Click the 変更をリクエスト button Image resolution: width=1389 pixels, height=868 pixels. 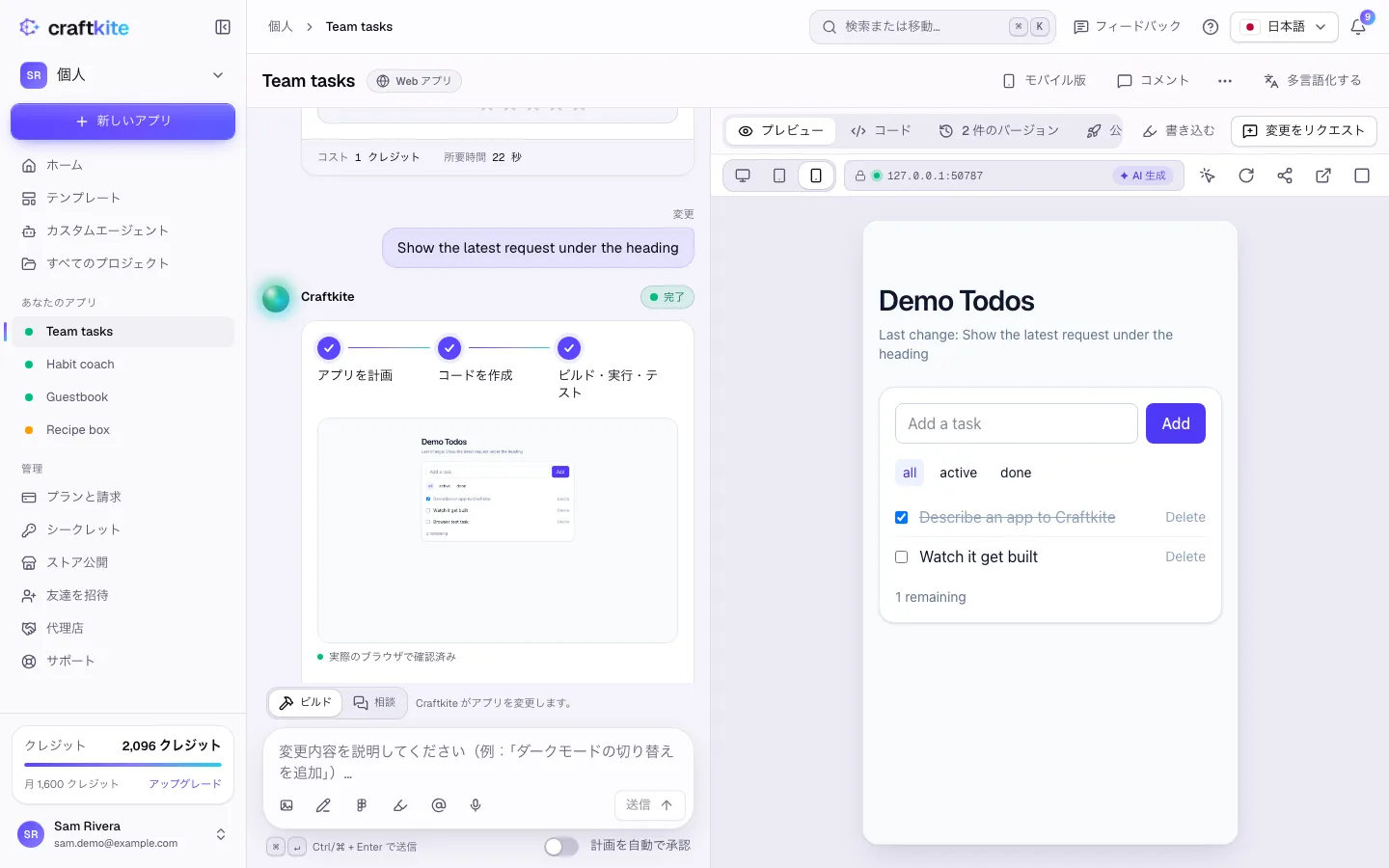(1304, 131)
